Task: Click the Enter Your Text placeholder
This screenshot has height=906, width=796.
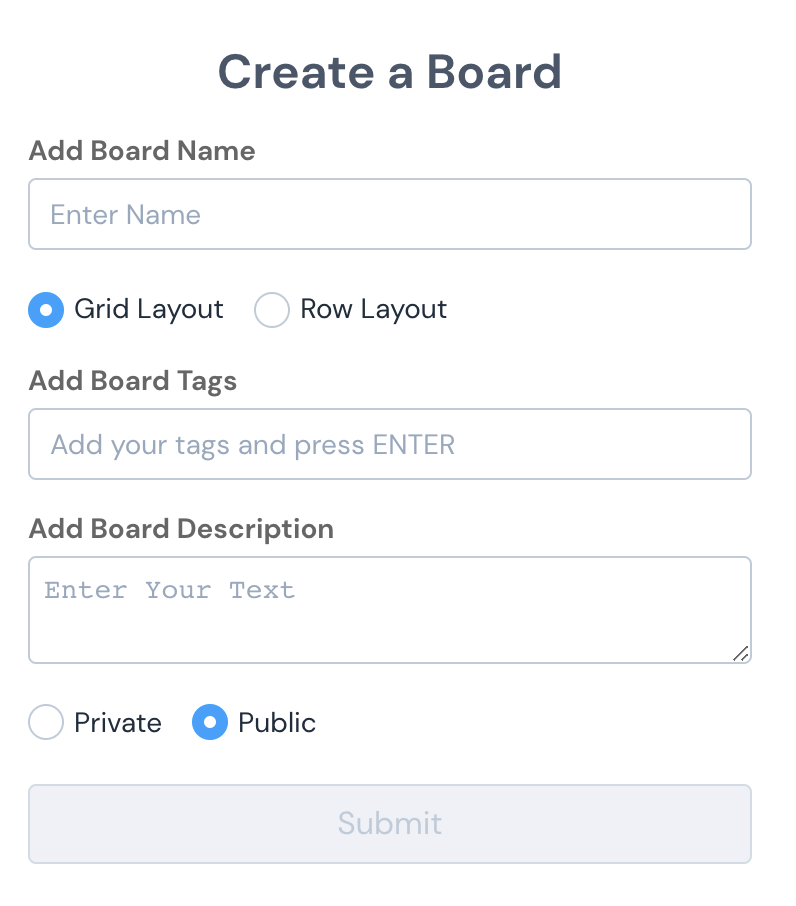Action: pos(170,590)
